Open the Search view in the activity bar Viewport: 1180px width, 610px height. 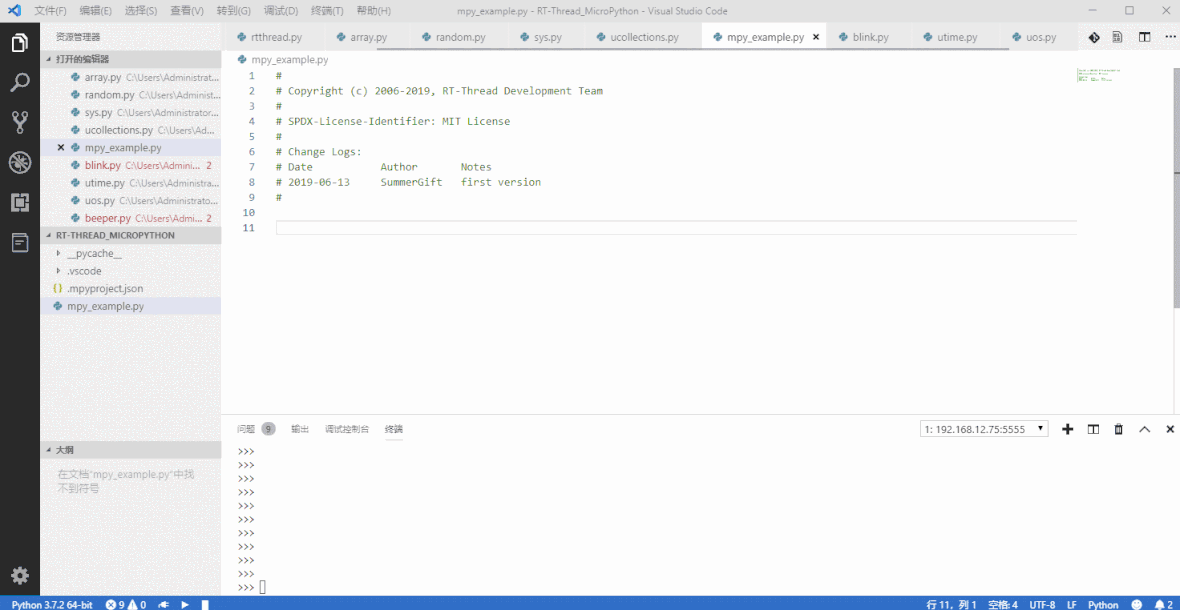click(x=20, y=84)
